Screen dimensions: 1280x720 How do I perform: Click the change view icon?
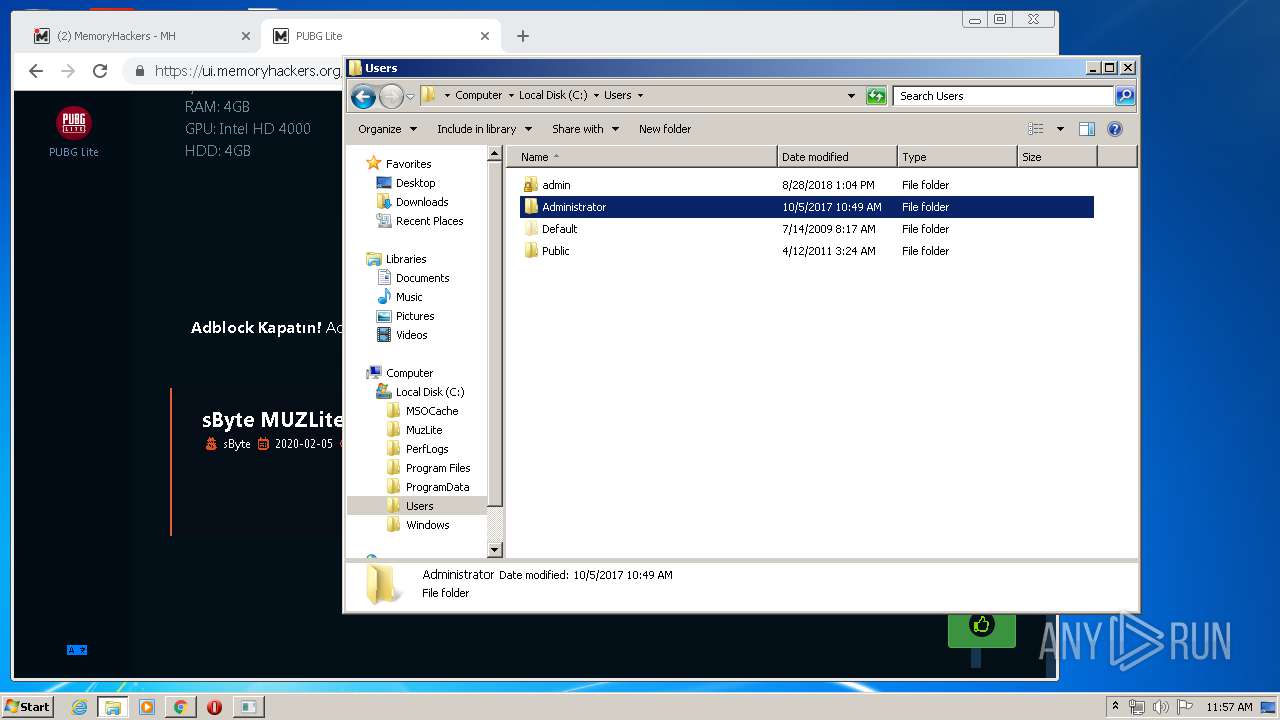(x=1036, y=129)
